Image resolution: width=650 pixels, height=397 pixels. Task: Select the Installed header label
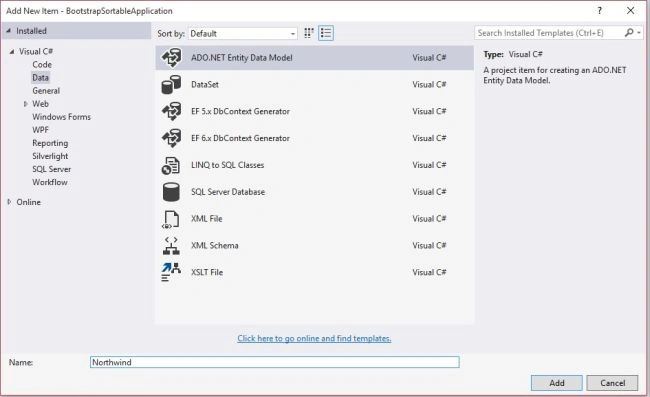point(32,31)
